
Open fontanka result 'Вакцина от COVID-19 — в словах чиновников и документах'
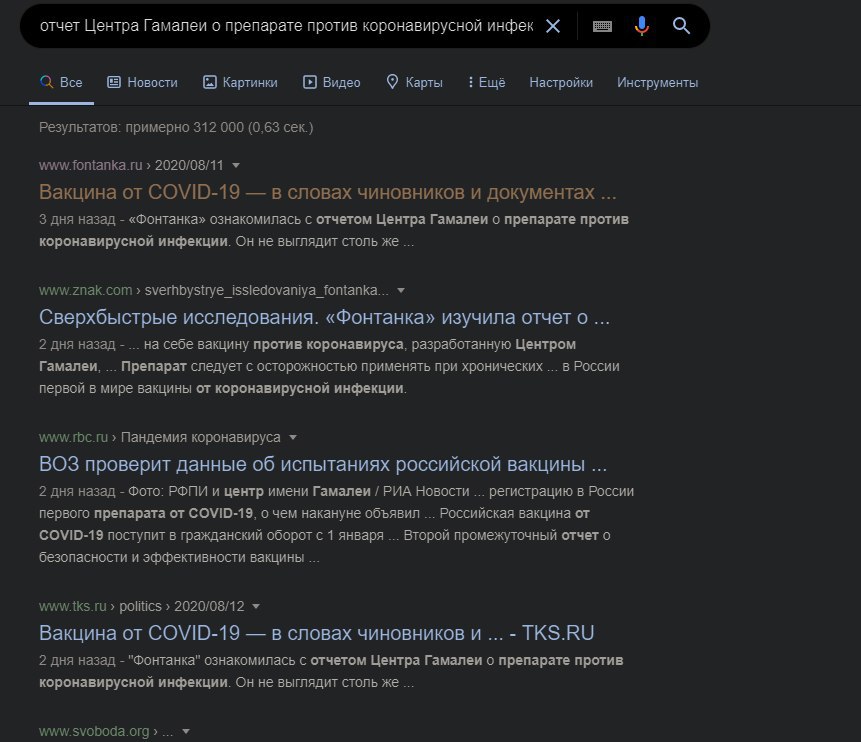(x=328, y=192)
